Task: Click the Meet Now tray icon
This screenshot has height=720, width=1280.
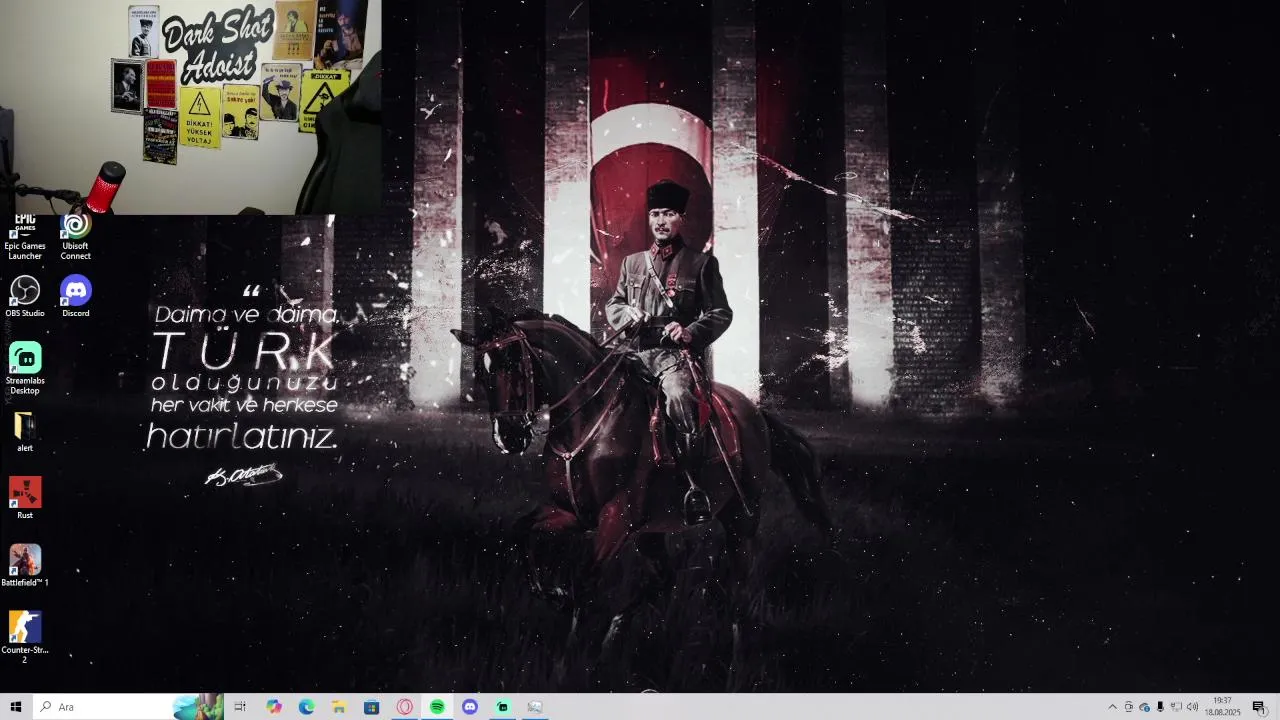Action: point(1129,707)
